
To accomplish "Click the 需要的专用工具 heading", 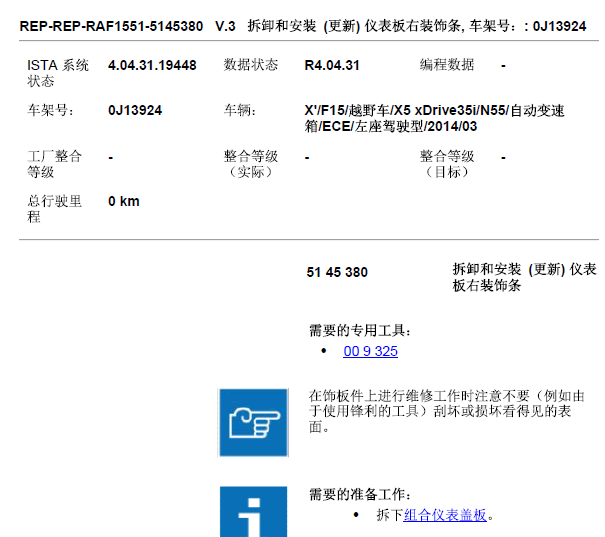I will click(x=360, y=331).
